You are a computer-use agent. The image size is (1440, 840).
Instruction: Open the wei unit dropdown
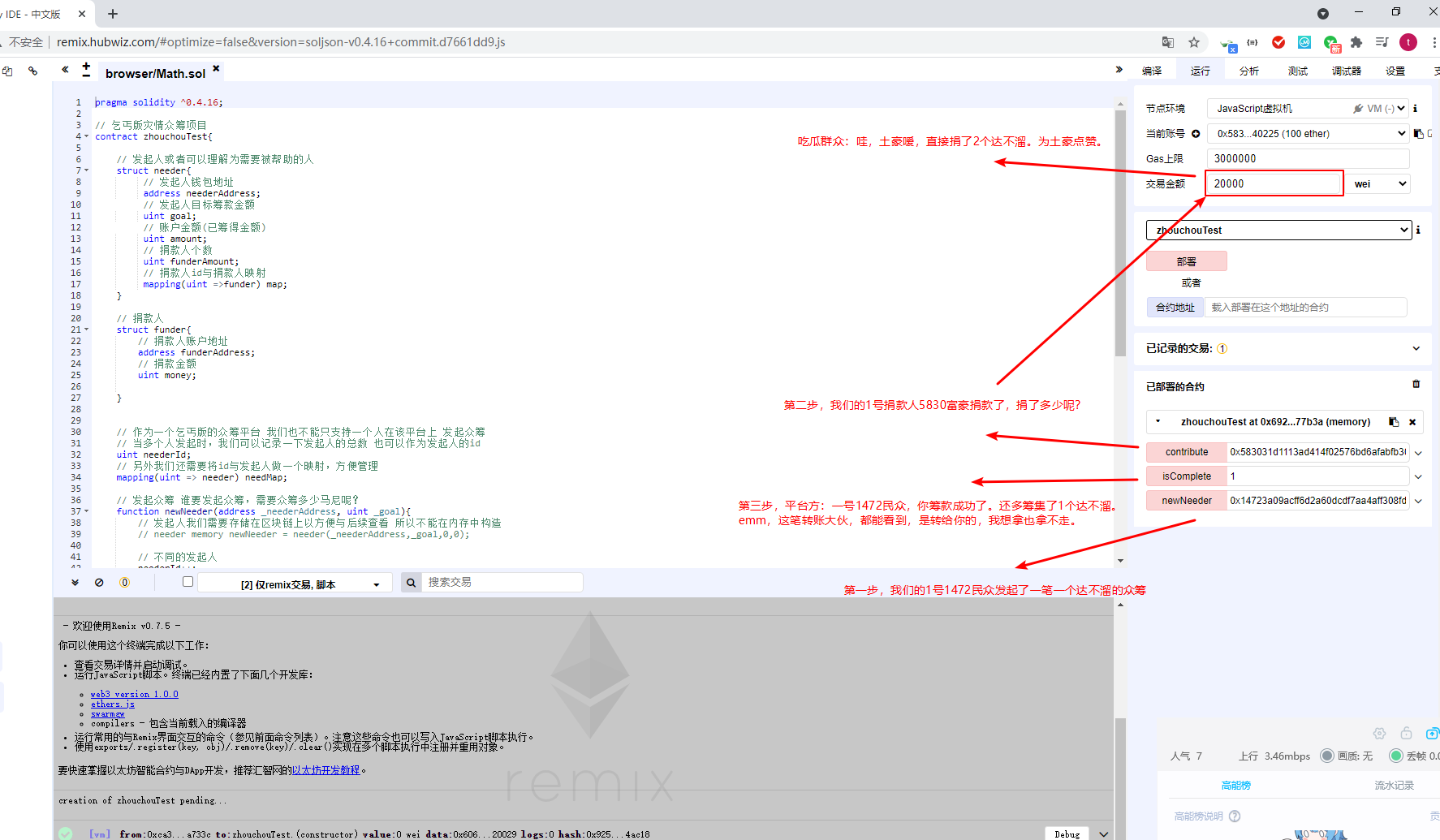point(1377,184)
